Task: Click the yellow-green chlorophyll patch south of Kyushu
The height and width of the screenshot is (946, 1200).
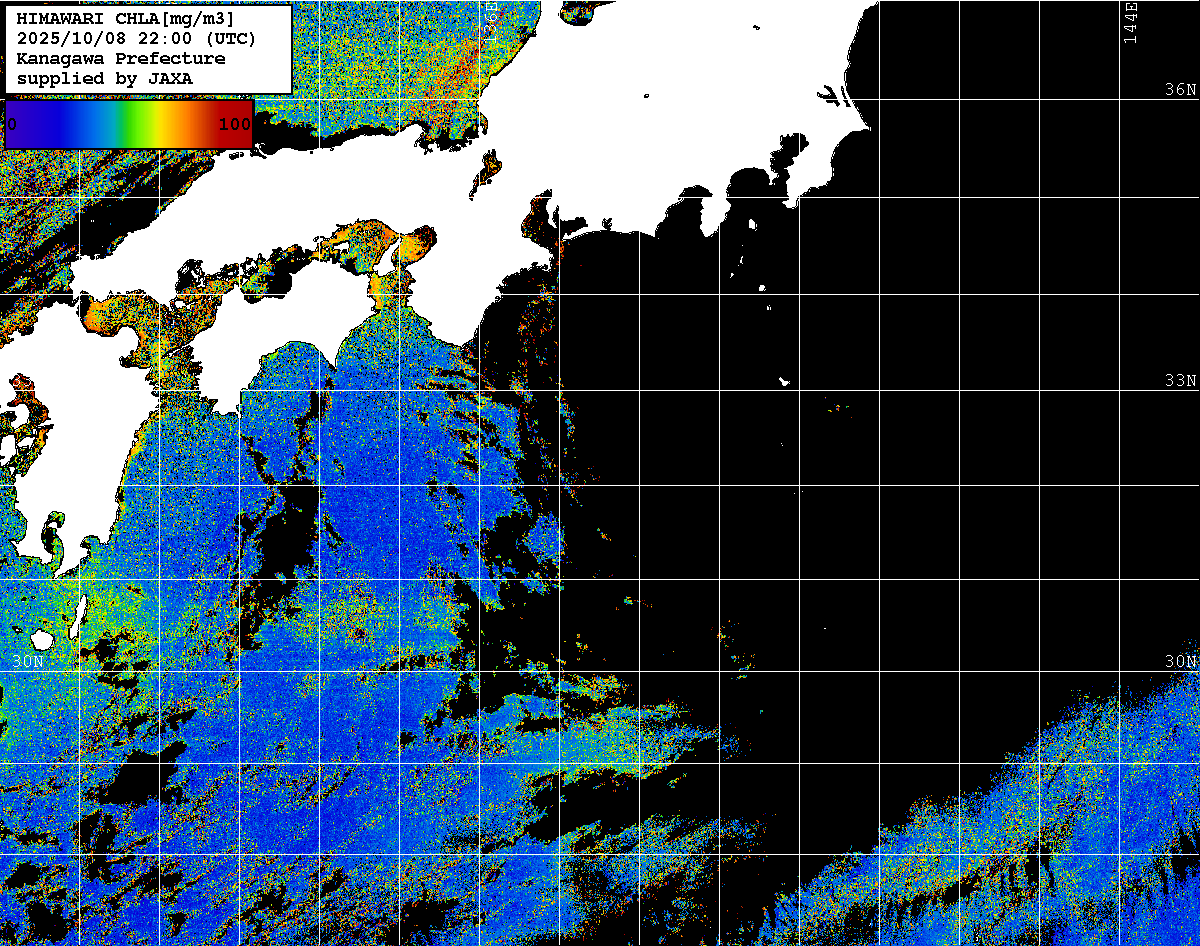Action: tap(112, 612)
